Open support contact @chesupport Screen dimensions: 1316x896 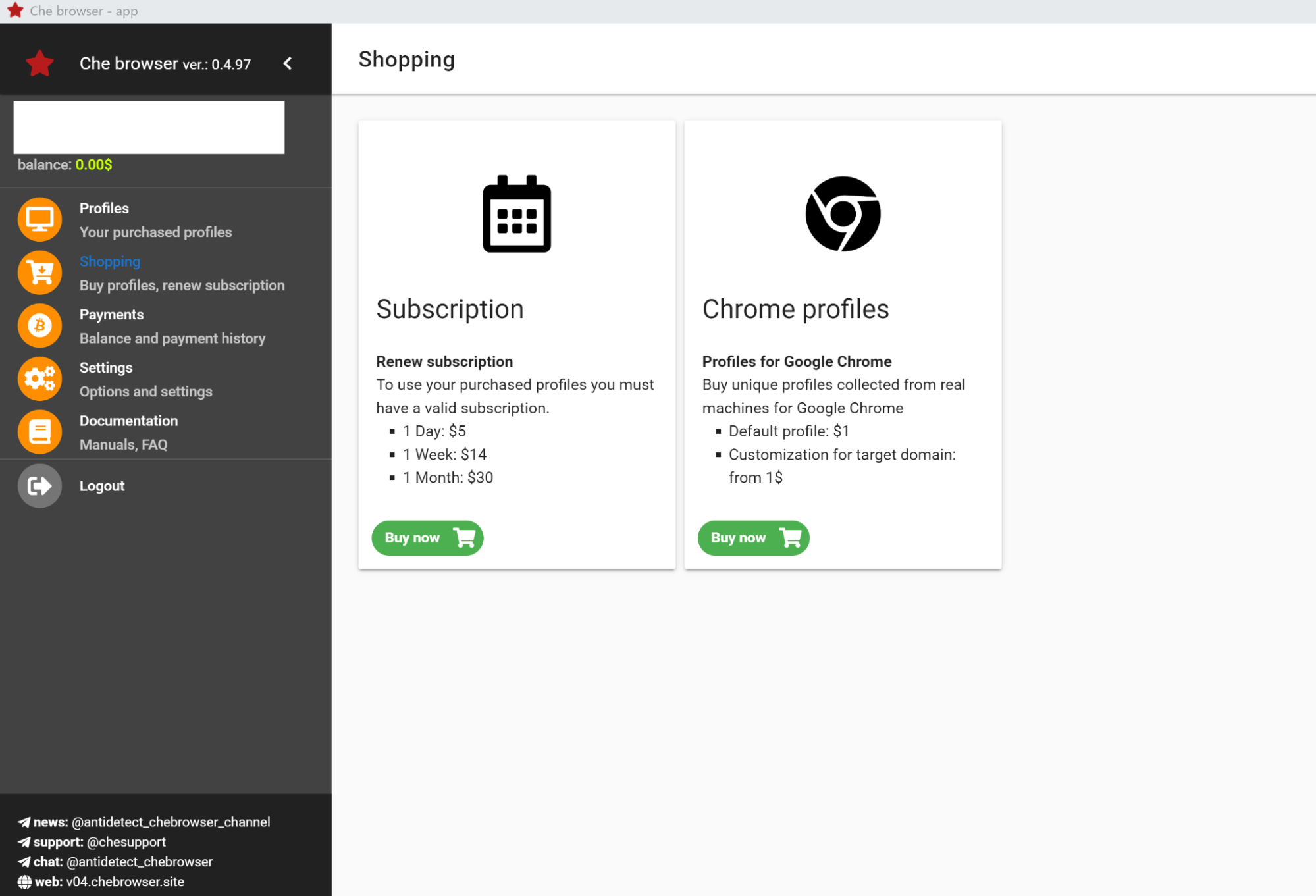tap(126, 842)
